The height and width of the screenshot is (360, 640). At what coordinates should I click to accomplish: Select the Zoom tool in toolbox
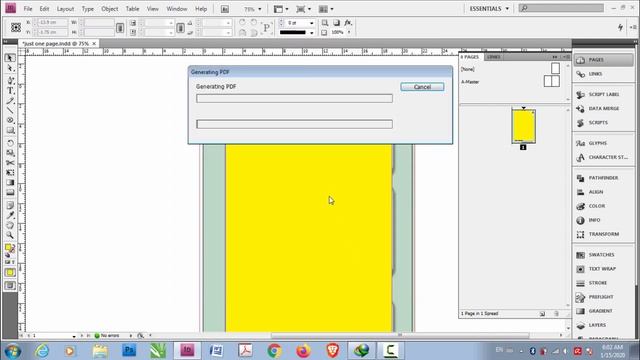click(x=10, y=236)
